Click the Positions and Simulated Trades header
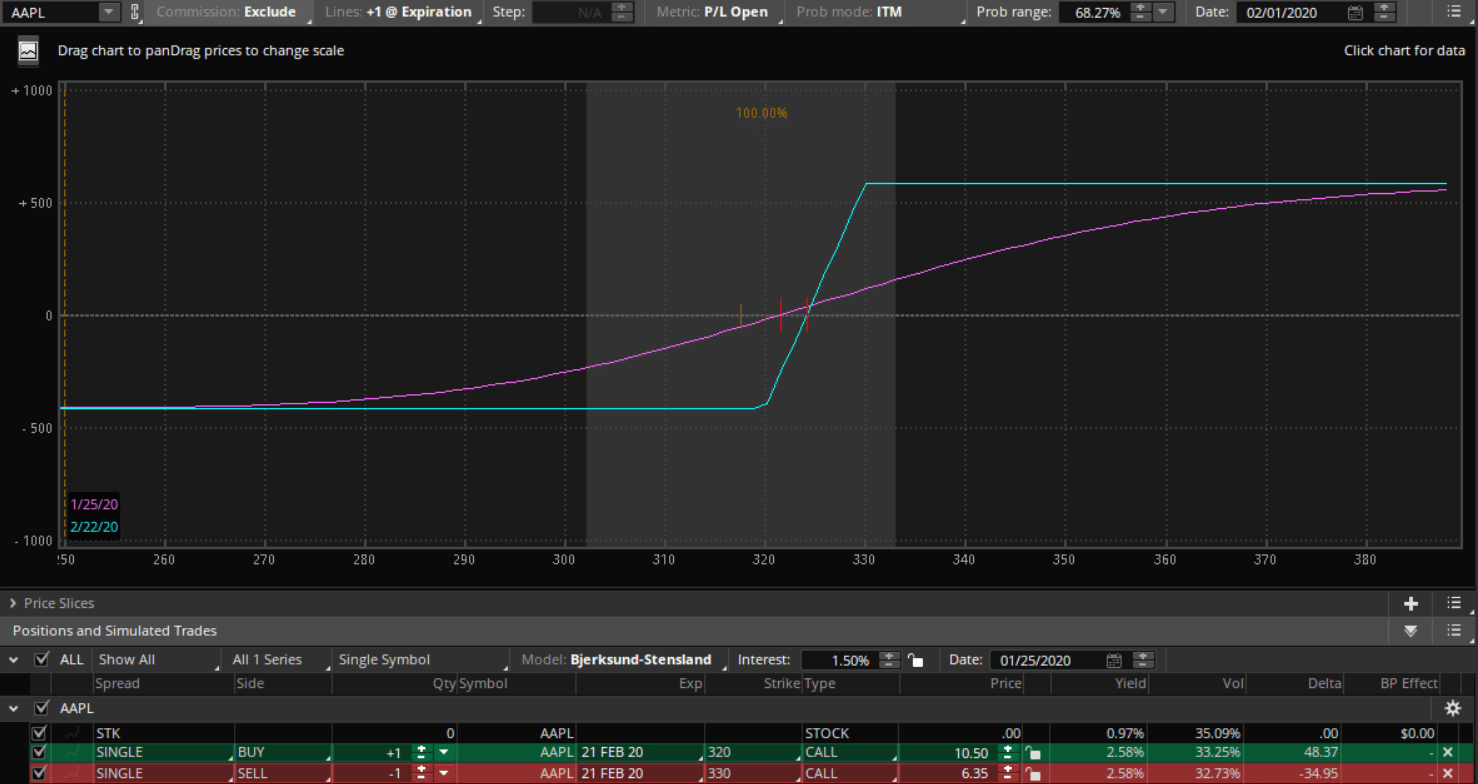Screen dimensions: 1478x784 pyautogui.click(x=115, y=630)
